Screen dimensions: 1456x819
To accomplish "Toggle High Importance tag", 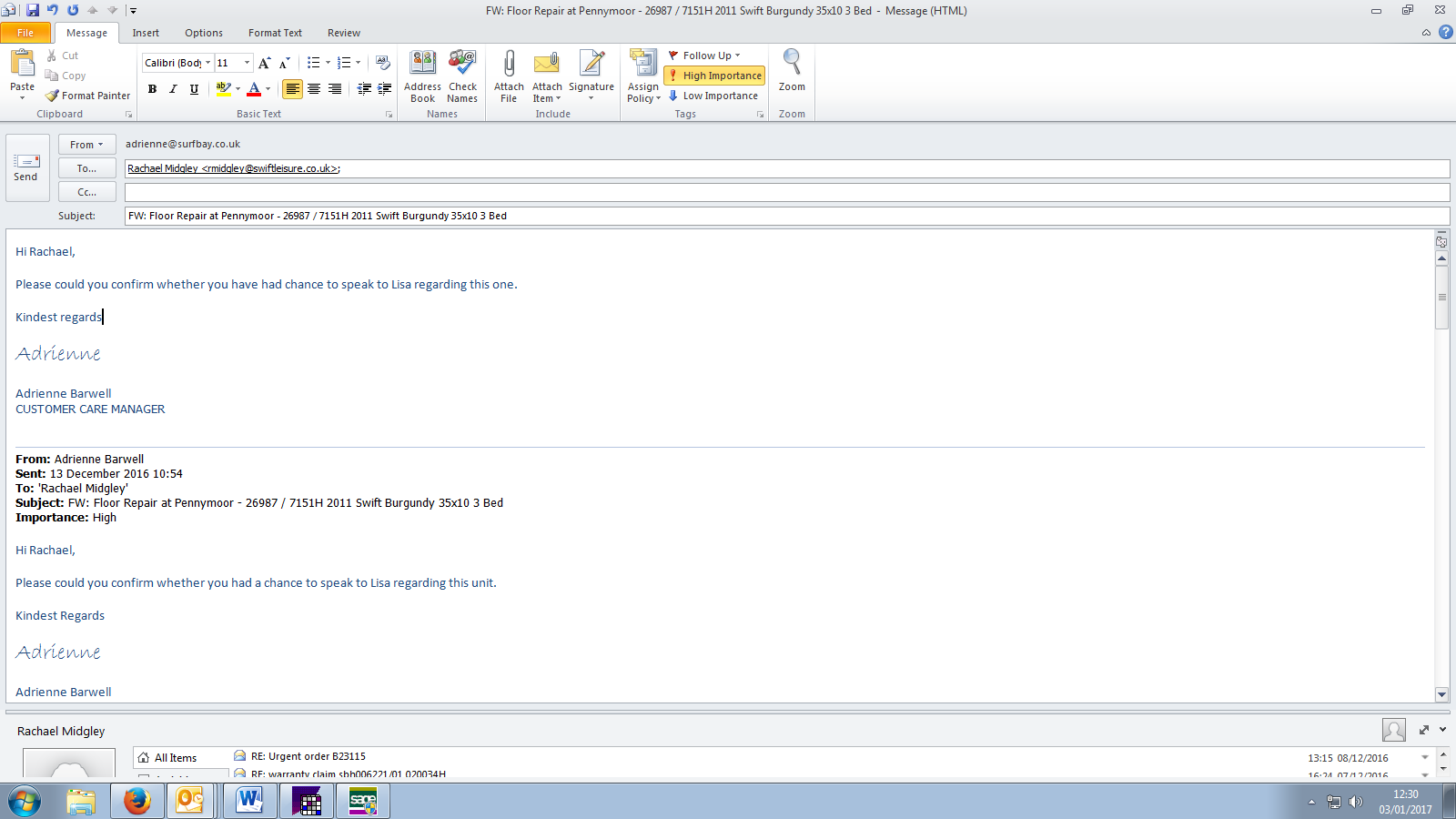I will (714, 76).
